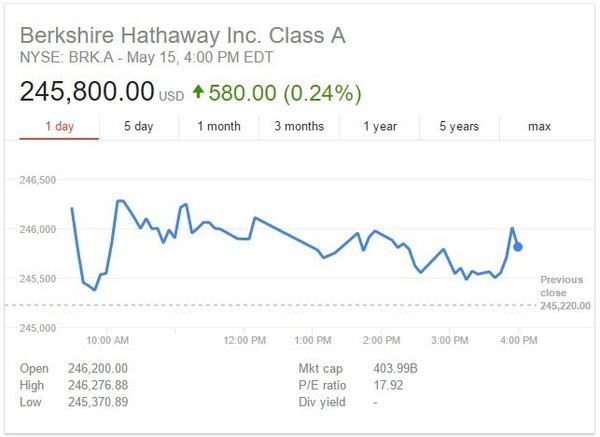The width and height of the screenshot is (600, 437).
Task: Click the green up arrow icon
Action: point(198,92)
